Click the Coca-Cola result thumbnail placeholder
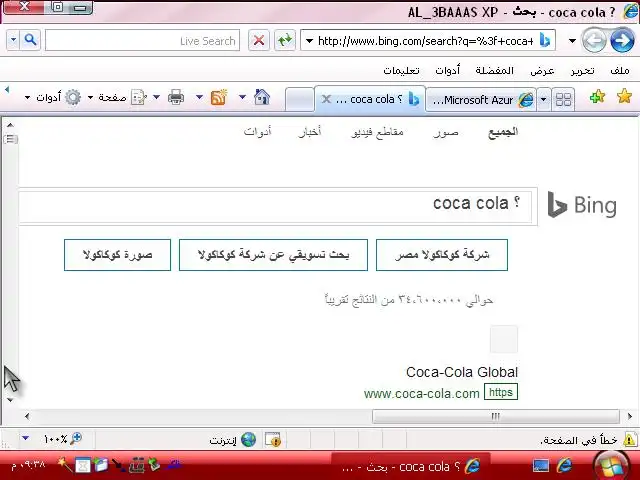Image resolution: width=640 pixels, height=480 pixels. (504, 339)
